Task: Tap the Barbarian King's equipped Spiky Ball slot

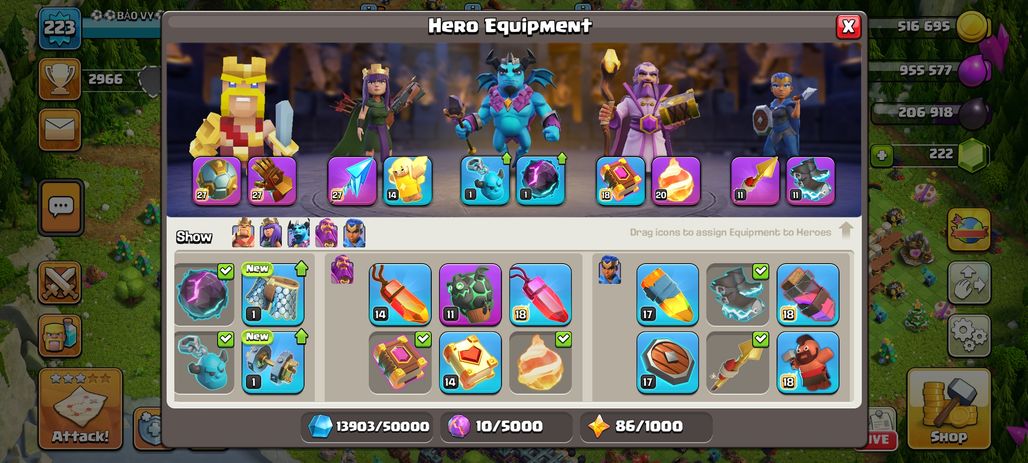Action: pos(217,181)
